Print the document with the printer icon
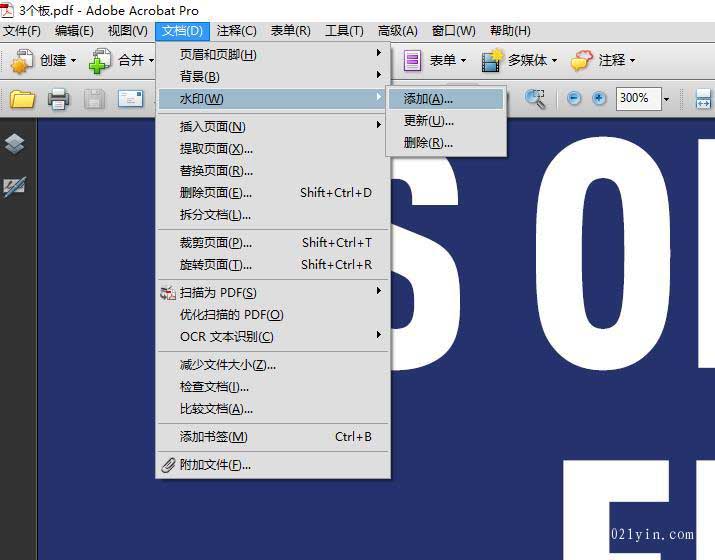 [58, 99]
